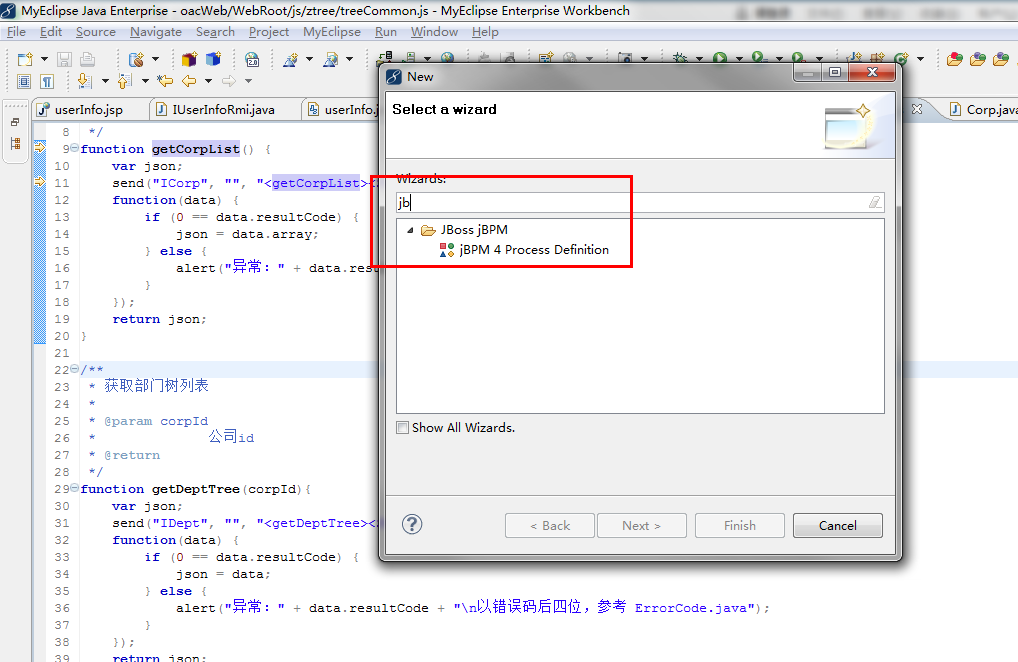1018x662 pixels.
Task: Click the Previous Annotation up-arrow icon
Action: click(x=125, y=81)
